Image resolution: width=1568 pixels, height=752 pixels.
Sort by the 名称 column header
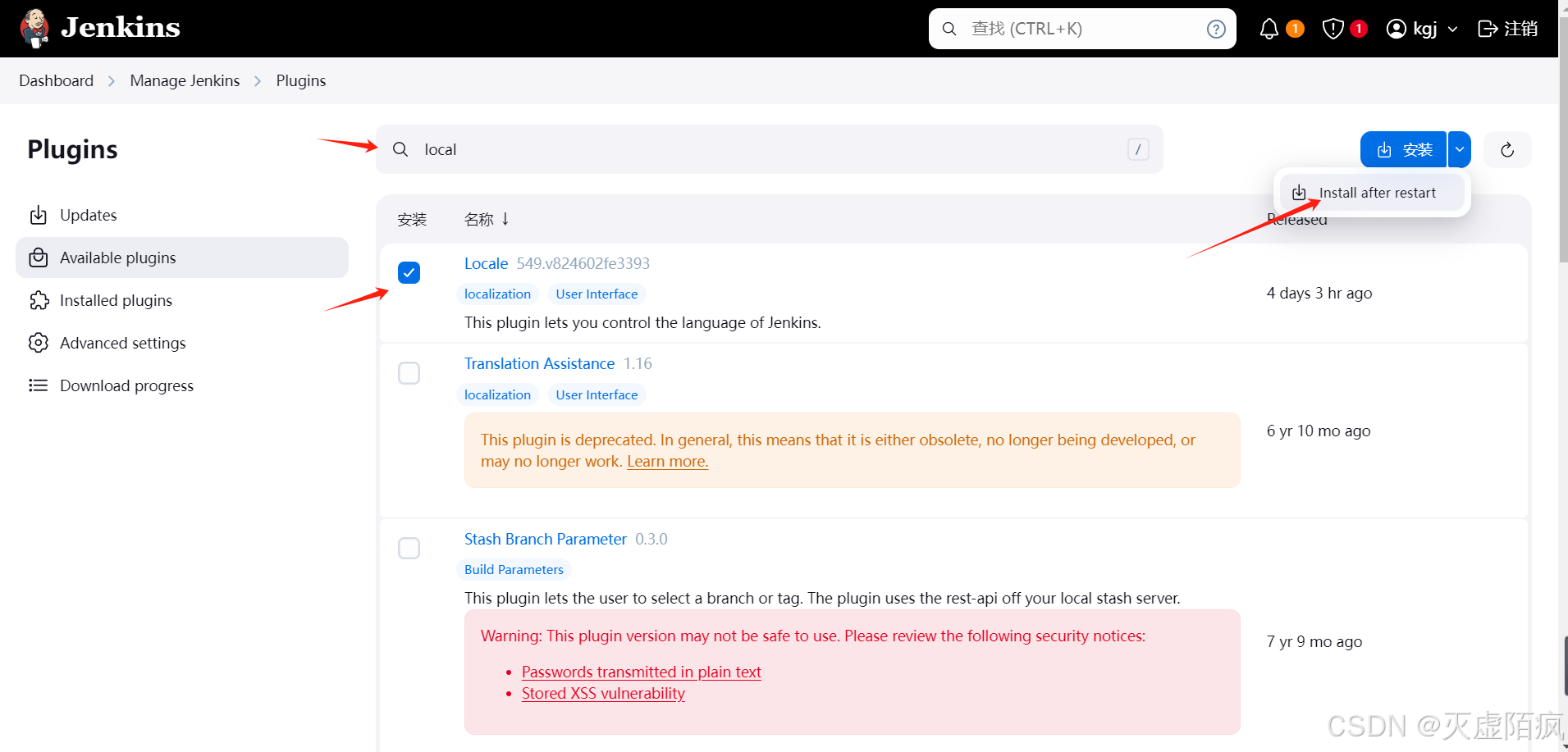(x=487, y=219)
